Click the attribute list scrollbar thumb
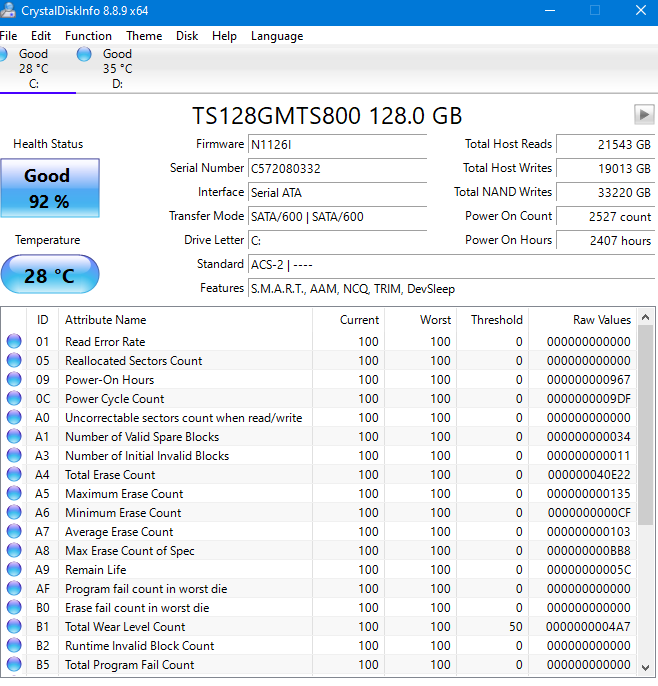Viewport: 658px width, 686px height. [x=645, y=425]
